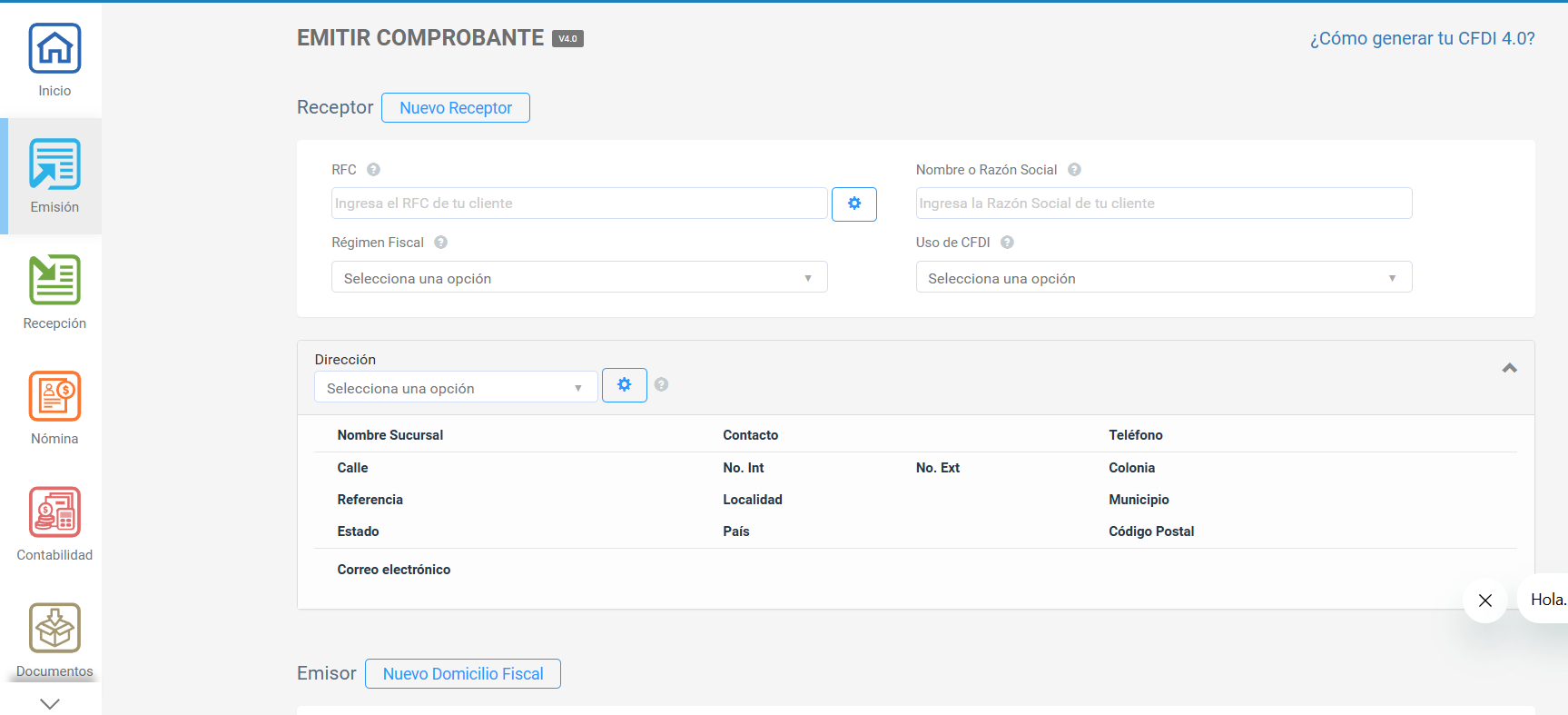Viewport: 1568px width, 715px height.
Task: Focus the RFC input field
Action: (579, 204)
